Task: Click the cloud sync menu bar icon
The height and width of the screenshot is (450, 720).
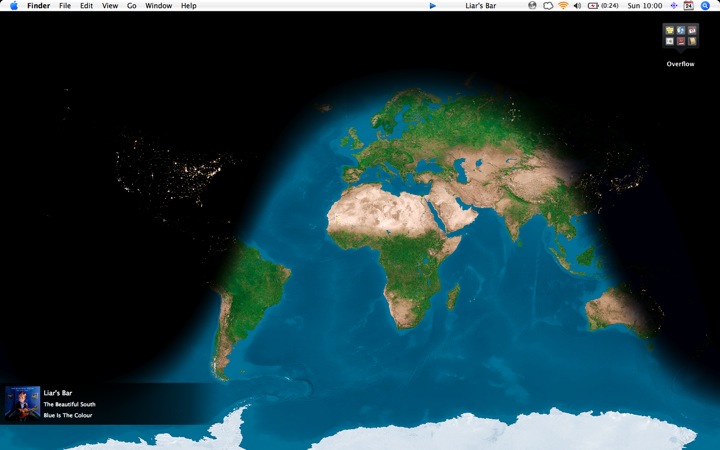Action: point(548,6)
